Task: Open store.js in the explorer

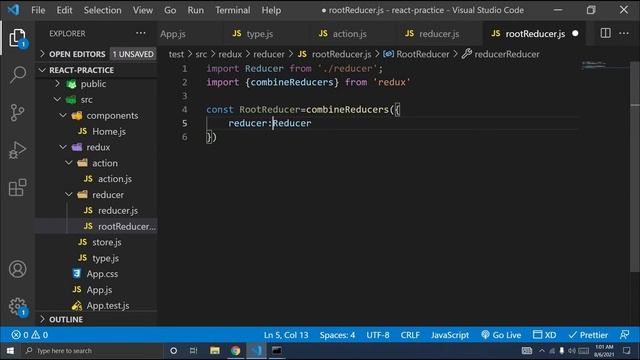Action: click(107, 242)
